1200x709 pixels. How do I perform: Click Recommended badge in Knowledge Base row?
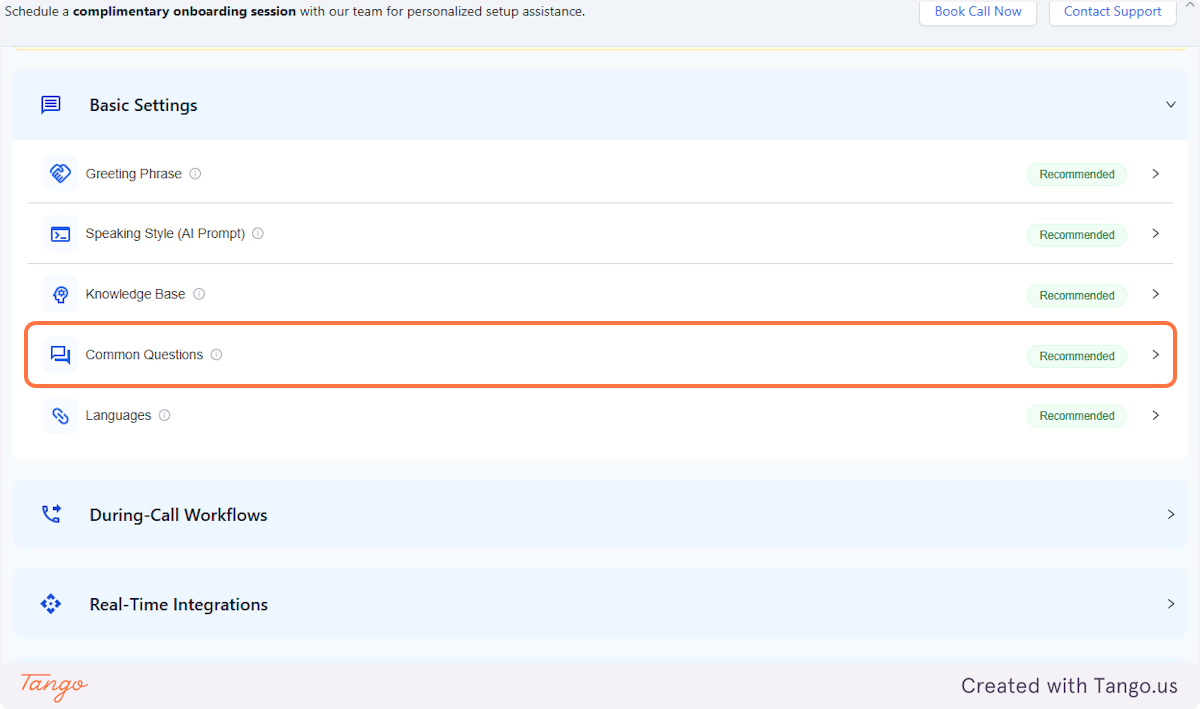[1077, 296]
